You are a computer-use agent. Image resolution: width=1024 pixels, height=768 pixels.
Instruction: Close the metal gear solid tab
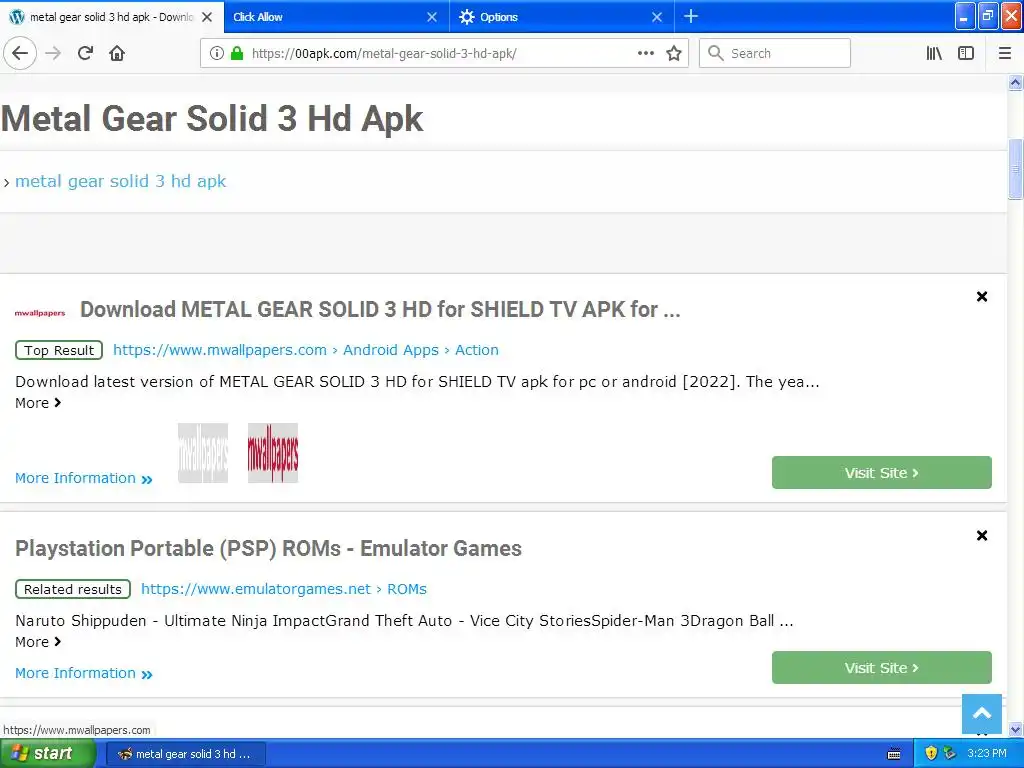pyautogui.click(x=207, y=17)
